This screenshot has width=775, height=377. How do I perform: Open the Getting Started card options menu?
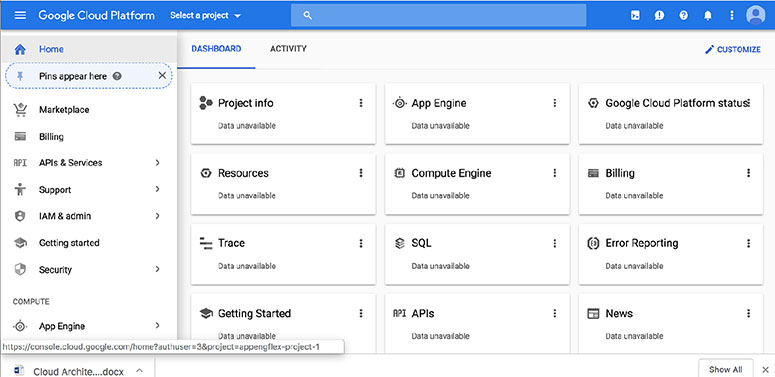(x=361, y=313)
